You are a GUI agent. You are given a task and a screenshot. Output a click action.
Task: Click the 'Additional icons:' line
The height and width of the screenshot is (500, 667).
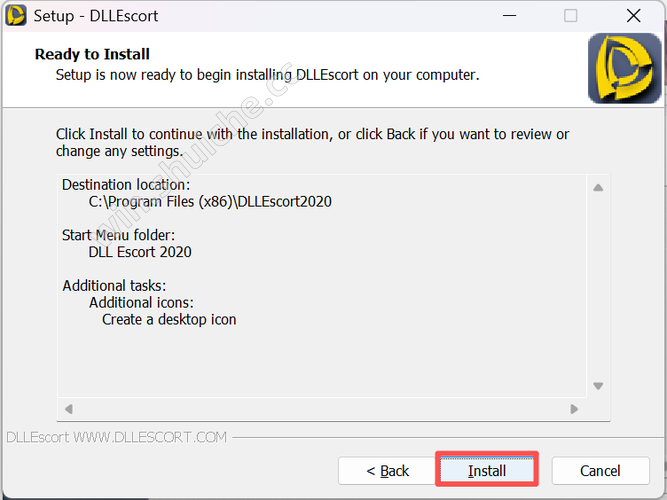point(141,303)
